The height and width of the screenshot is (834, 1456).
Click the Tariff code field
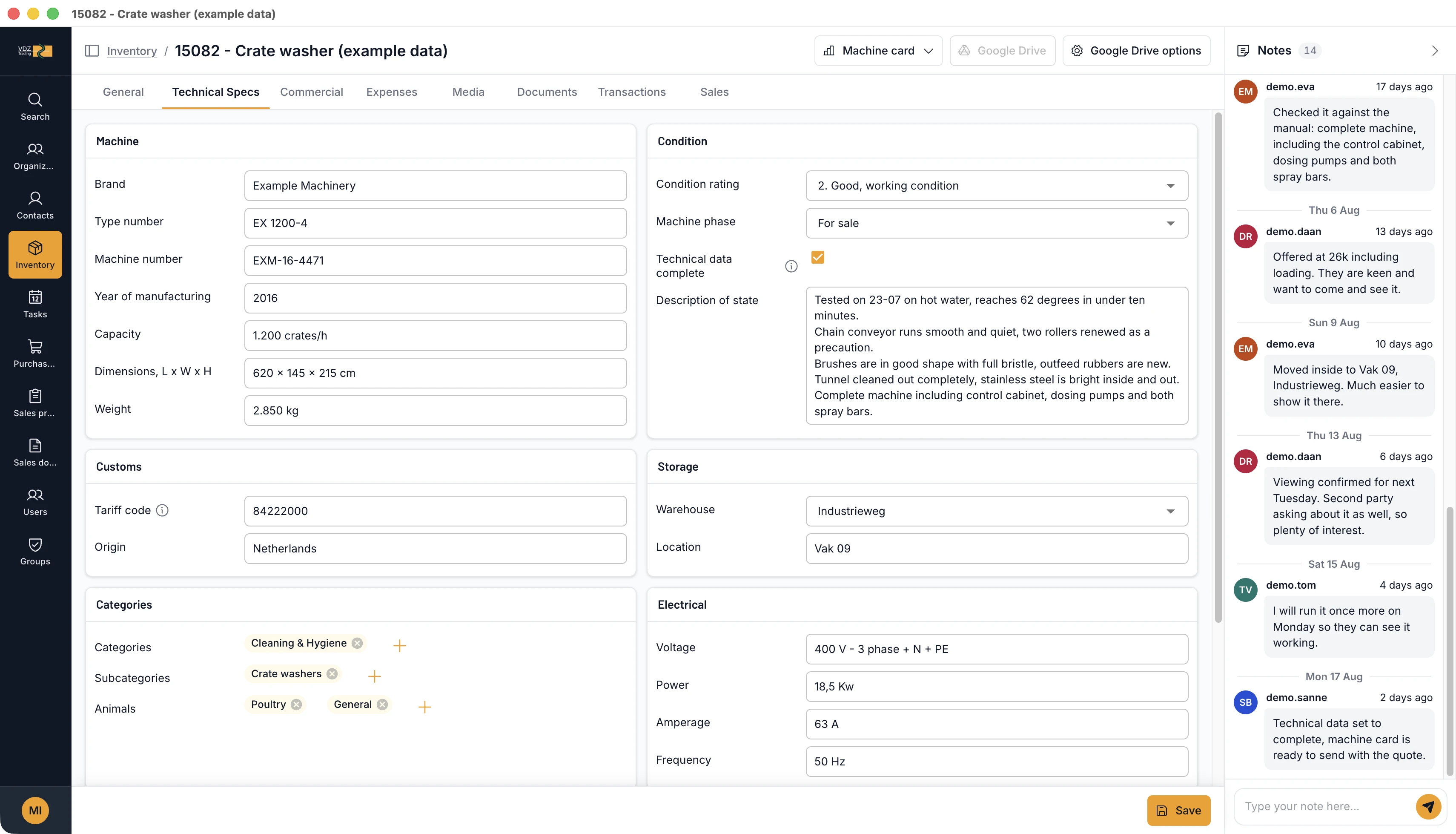coord(435,511)
